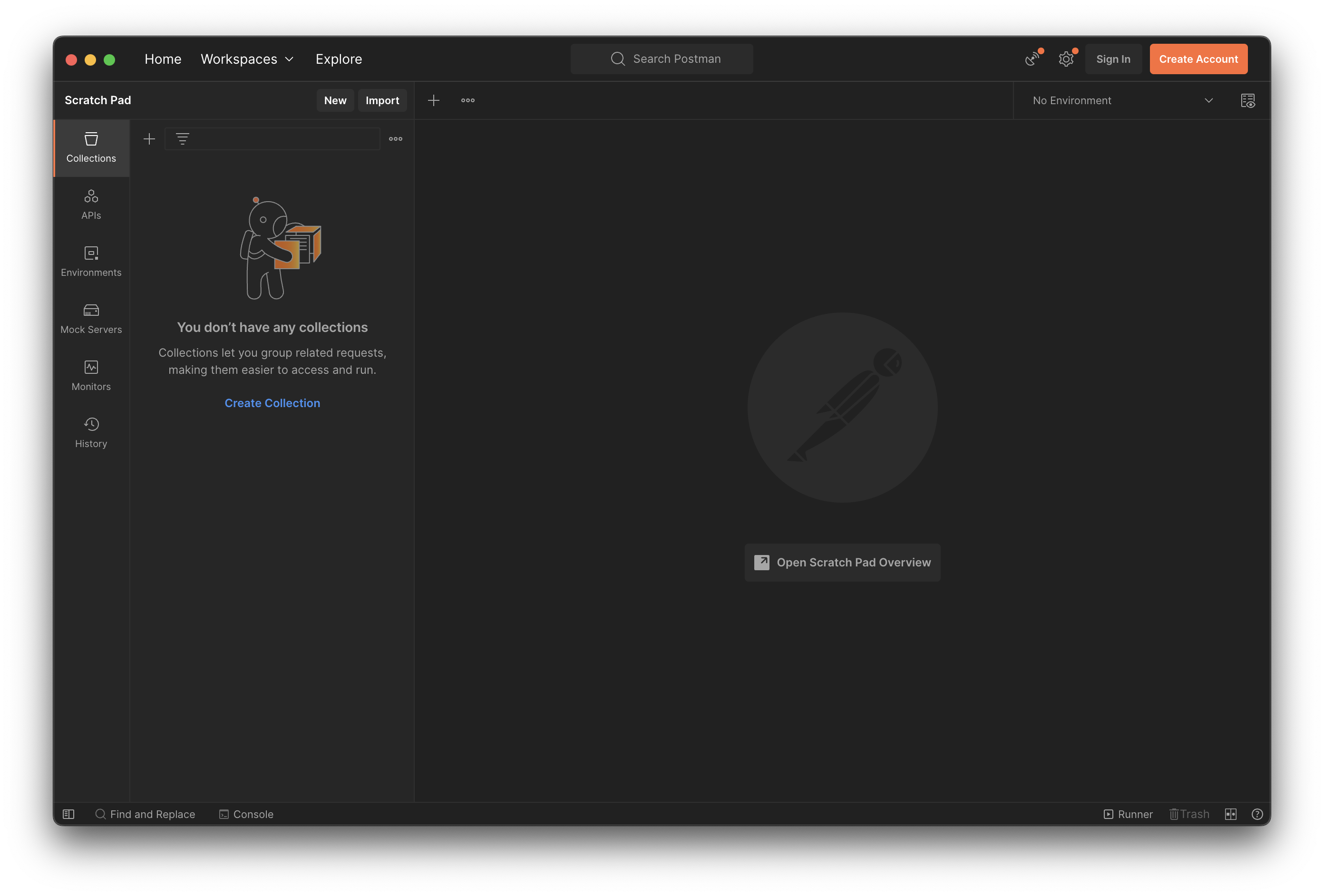Select the Monitors sidebar icon
This screenshot has height=896, width=1324.
click(90, 375)
